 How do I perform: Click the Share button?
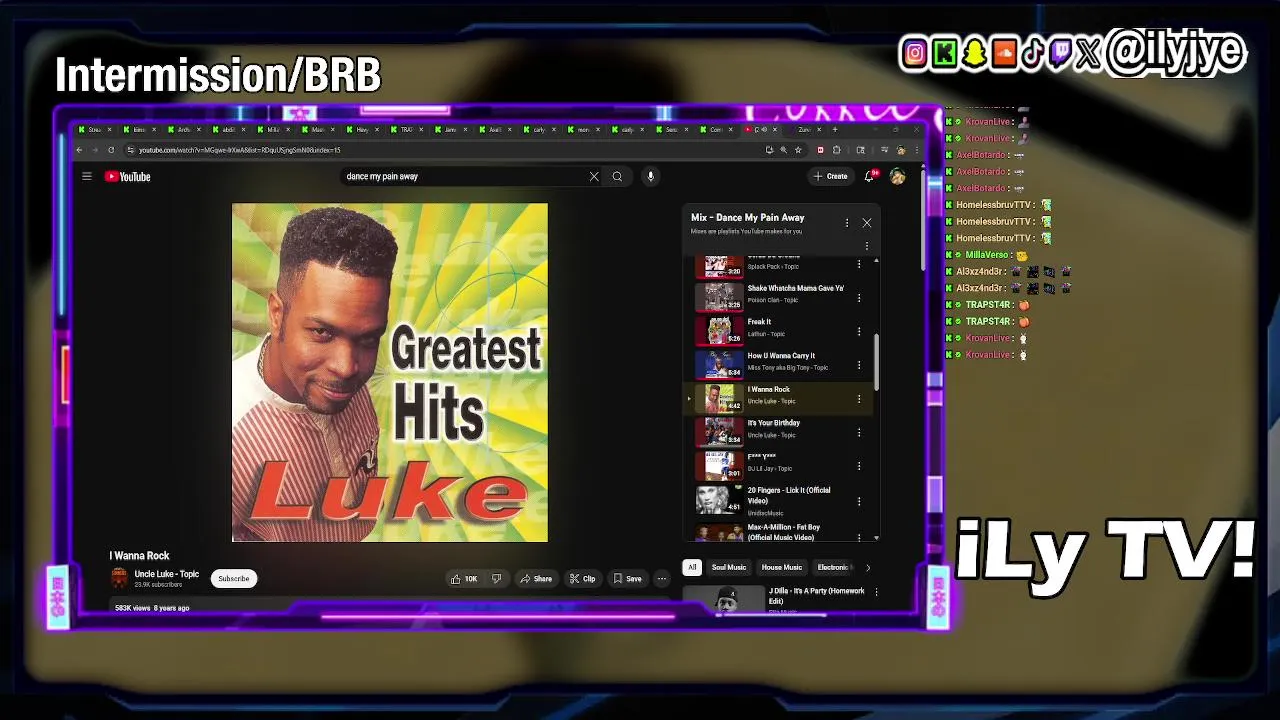coord(536,578)
